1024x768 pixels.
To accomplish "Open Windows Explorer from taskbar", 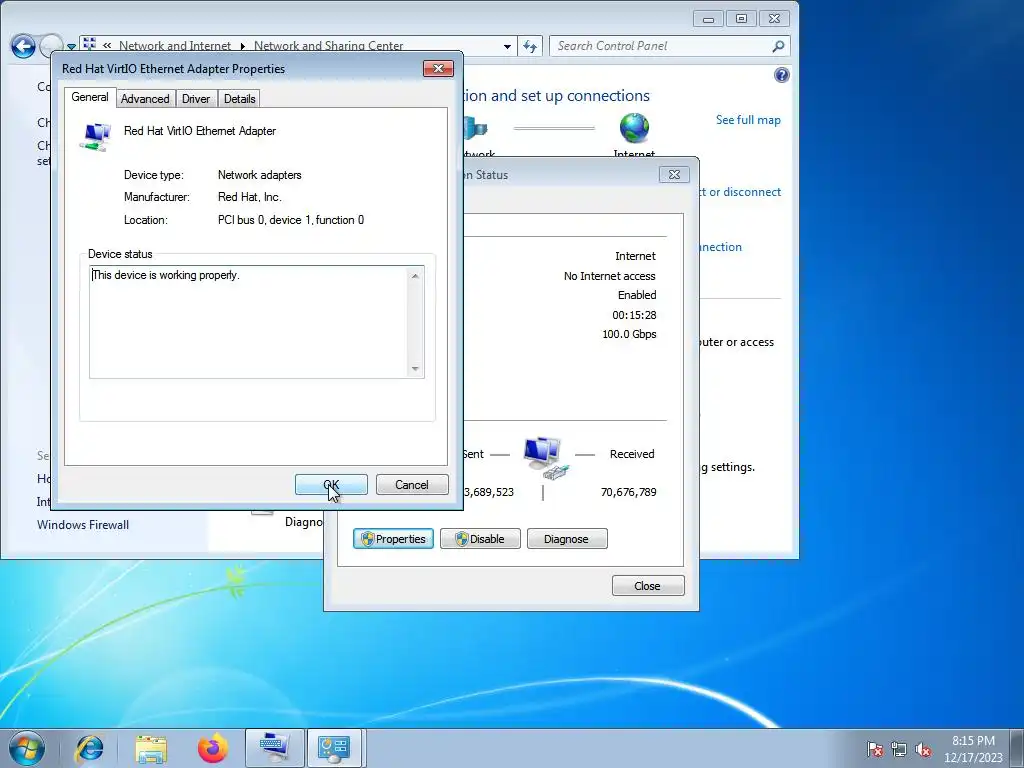I will pyautogui.click(x=151, y=748).
